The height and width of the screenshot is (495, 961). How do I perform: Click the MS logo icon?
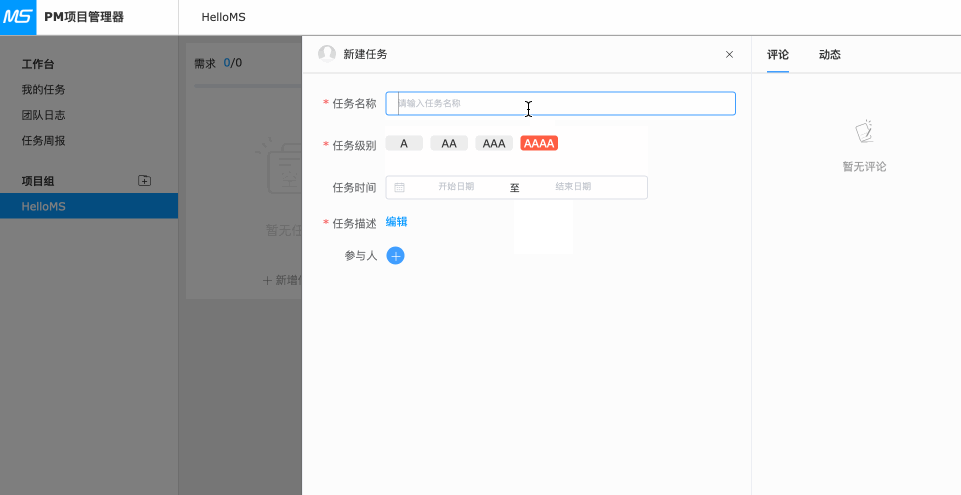click(x=18, y=17)
